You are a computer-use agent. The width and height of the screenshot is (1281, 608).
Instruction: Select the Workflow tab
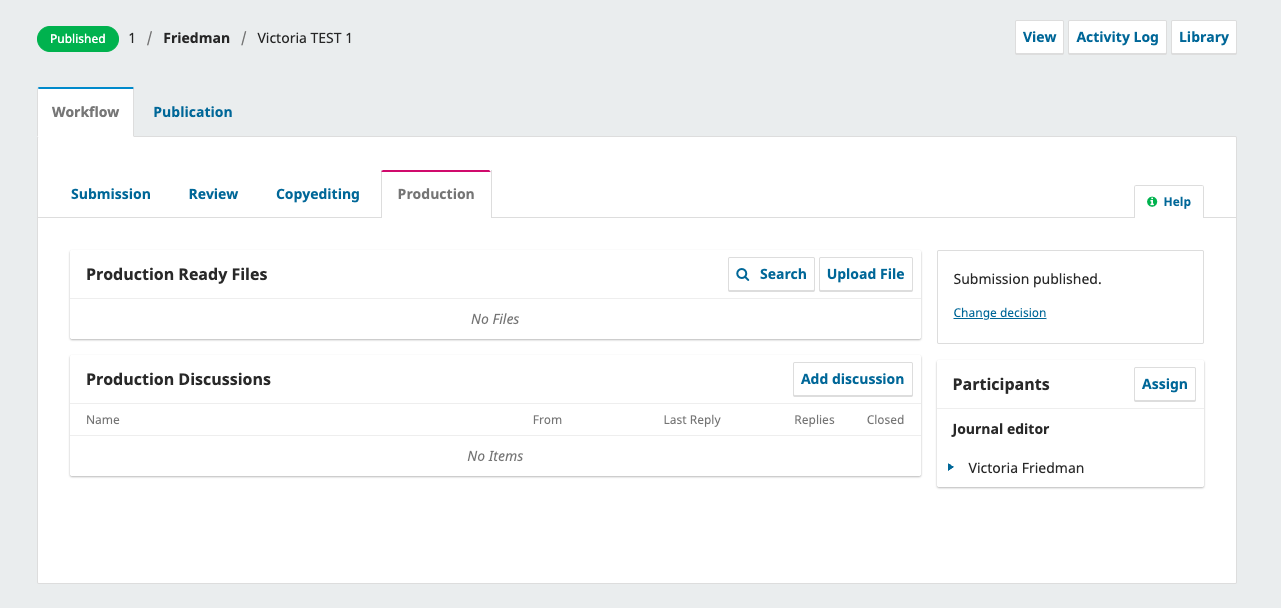point(85,112)
